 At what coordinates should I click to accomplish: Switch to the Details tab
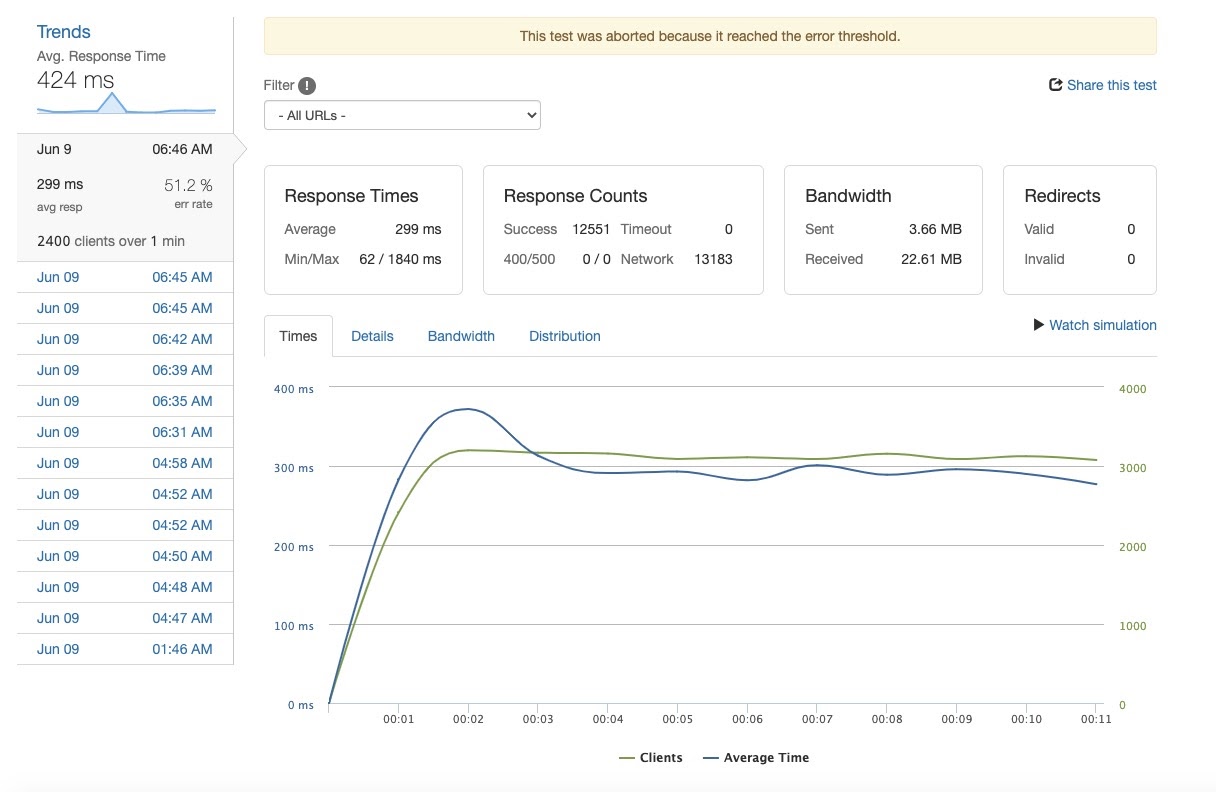click(372, 336)
